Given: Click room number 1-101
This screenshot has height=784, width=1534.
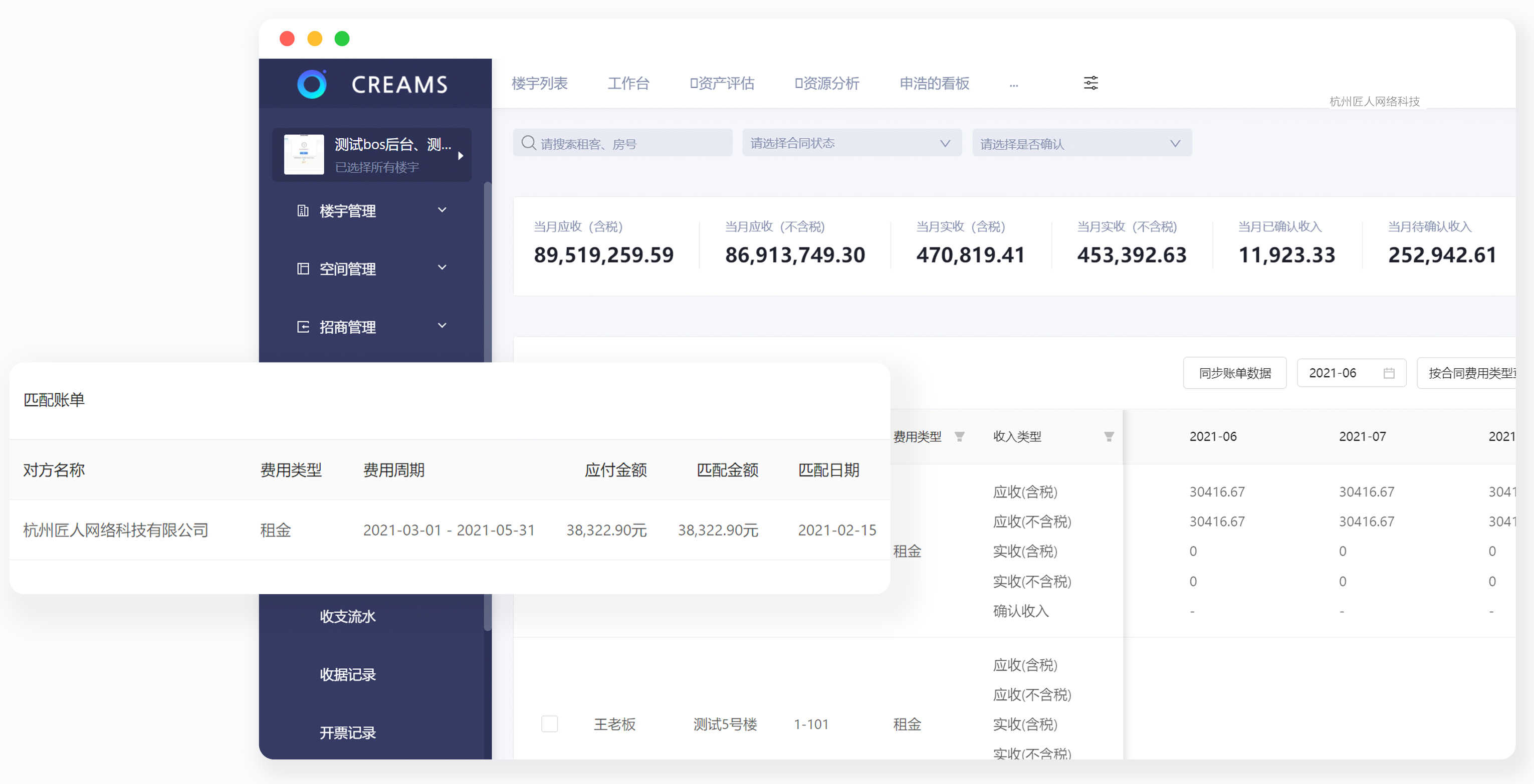Looking at the screenshot, I should [810, 724].
